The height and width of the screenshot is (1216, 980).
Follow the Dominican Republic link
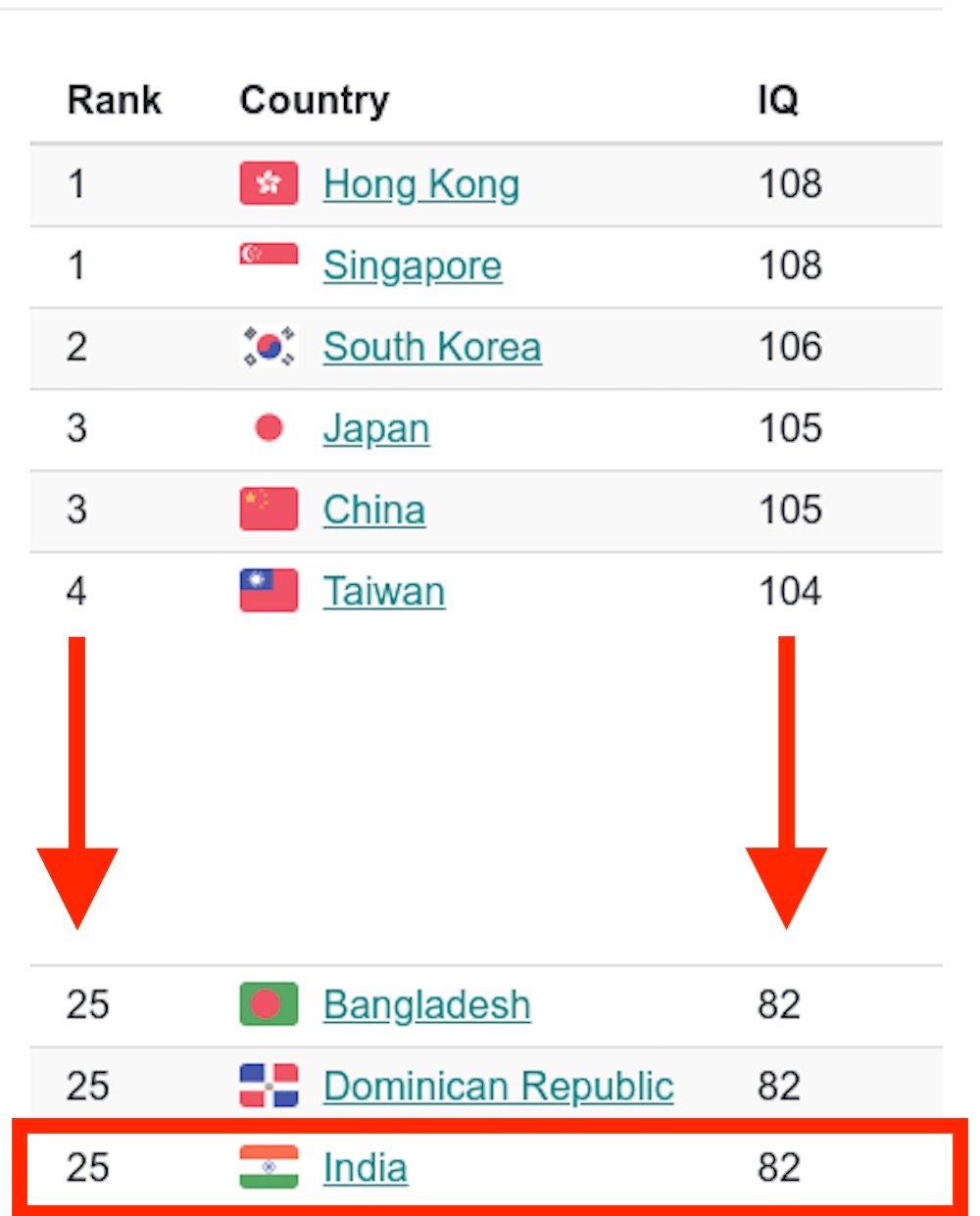pos(499,1086)
